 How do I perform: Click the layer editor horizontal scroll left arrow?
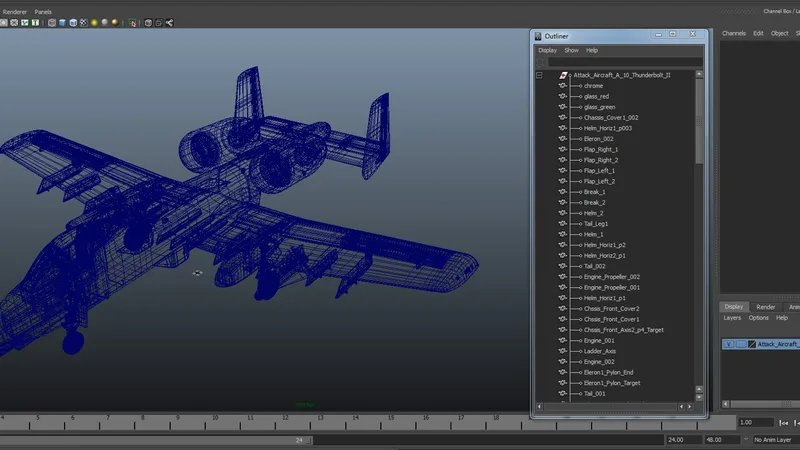pos(726,404)
